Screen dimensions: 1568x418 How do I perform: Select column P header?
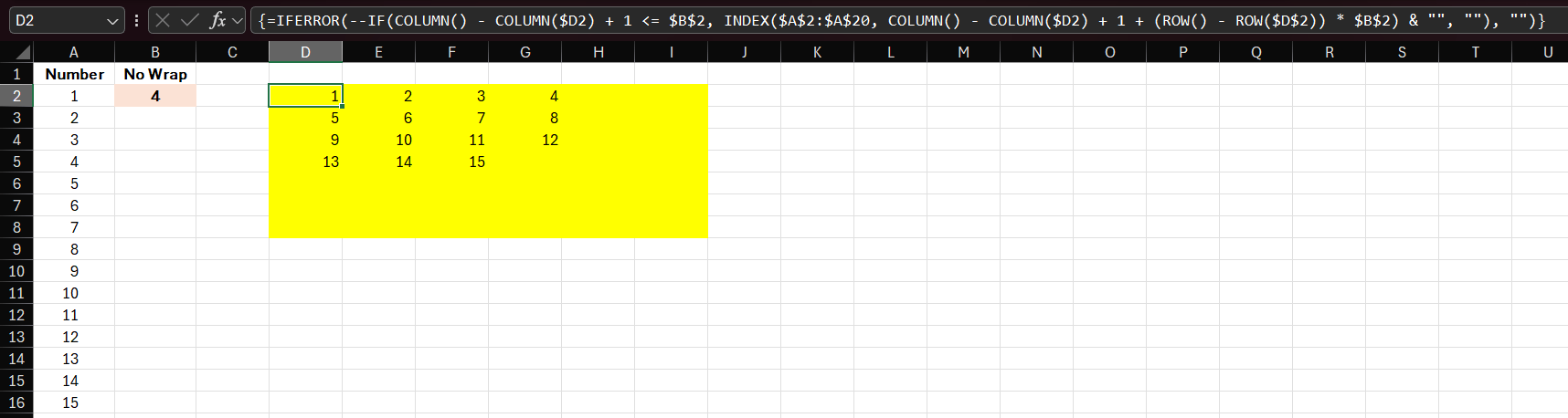(1182, 52)
